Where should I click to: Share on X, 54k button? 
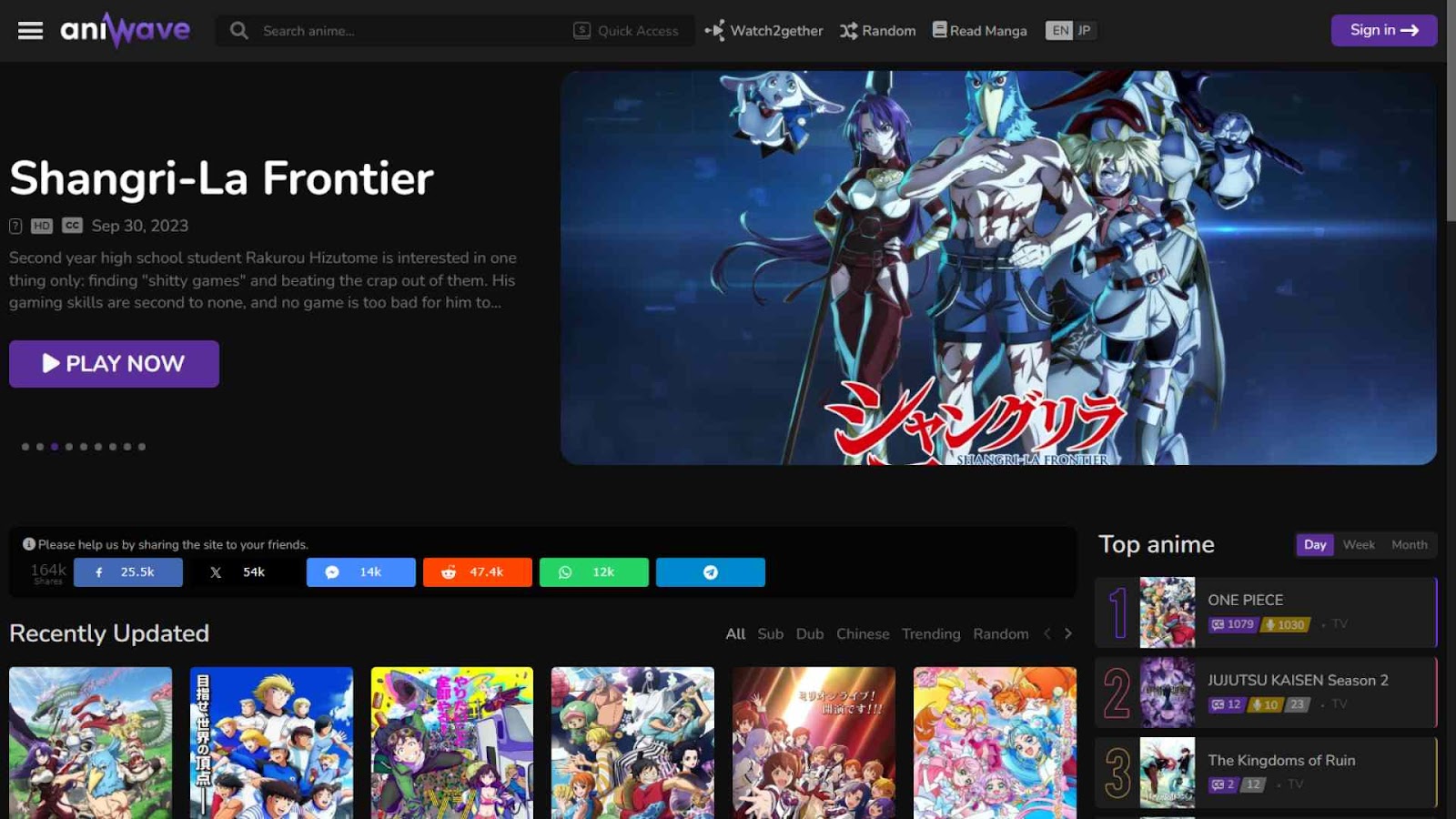tap(245, 572)
